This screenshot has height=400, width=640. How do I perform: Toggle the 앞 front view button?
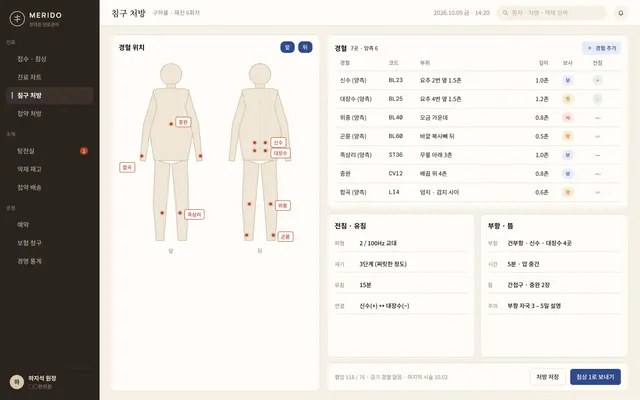pos(287,47)
